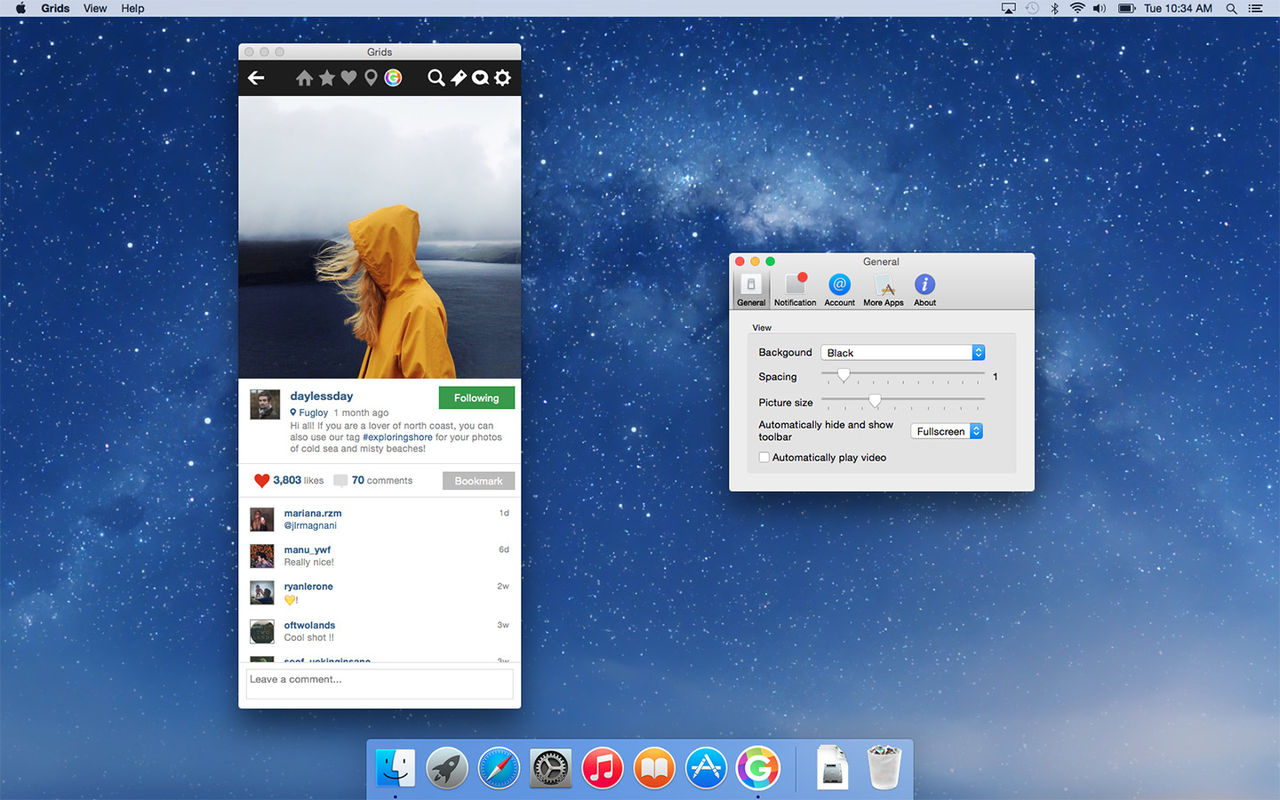Viewport: 1280px width, 800px height.
Task: Open the location pin icon in toolbar
Action: (x=371, y=78)
